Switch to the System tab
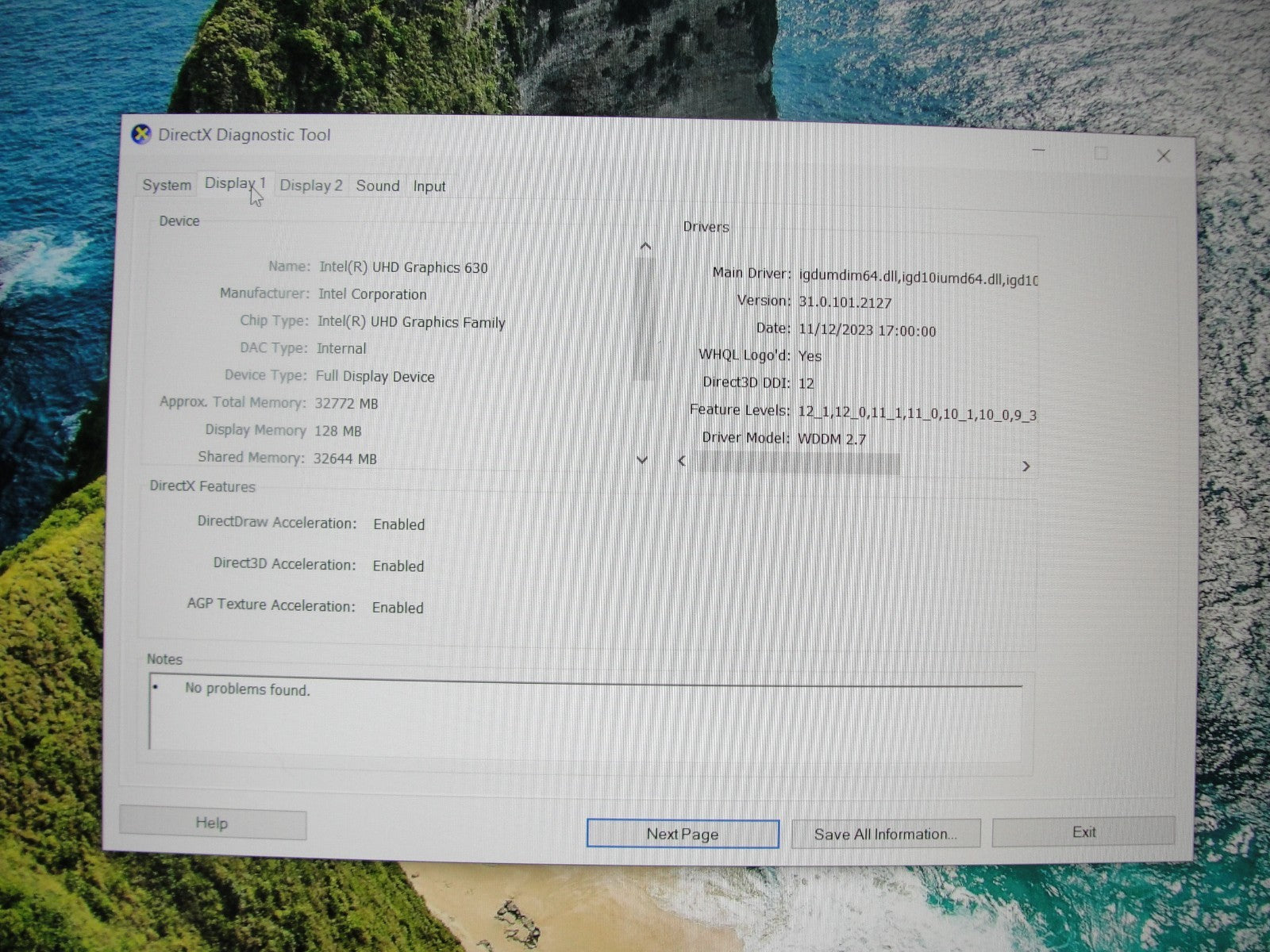This screenshot has width=1270, height=952. point(167,185)
